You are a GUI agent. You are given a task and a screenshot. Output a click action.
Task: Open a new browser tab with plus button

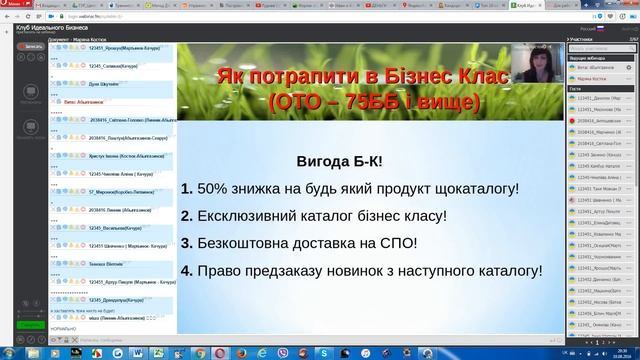(587, 5)
